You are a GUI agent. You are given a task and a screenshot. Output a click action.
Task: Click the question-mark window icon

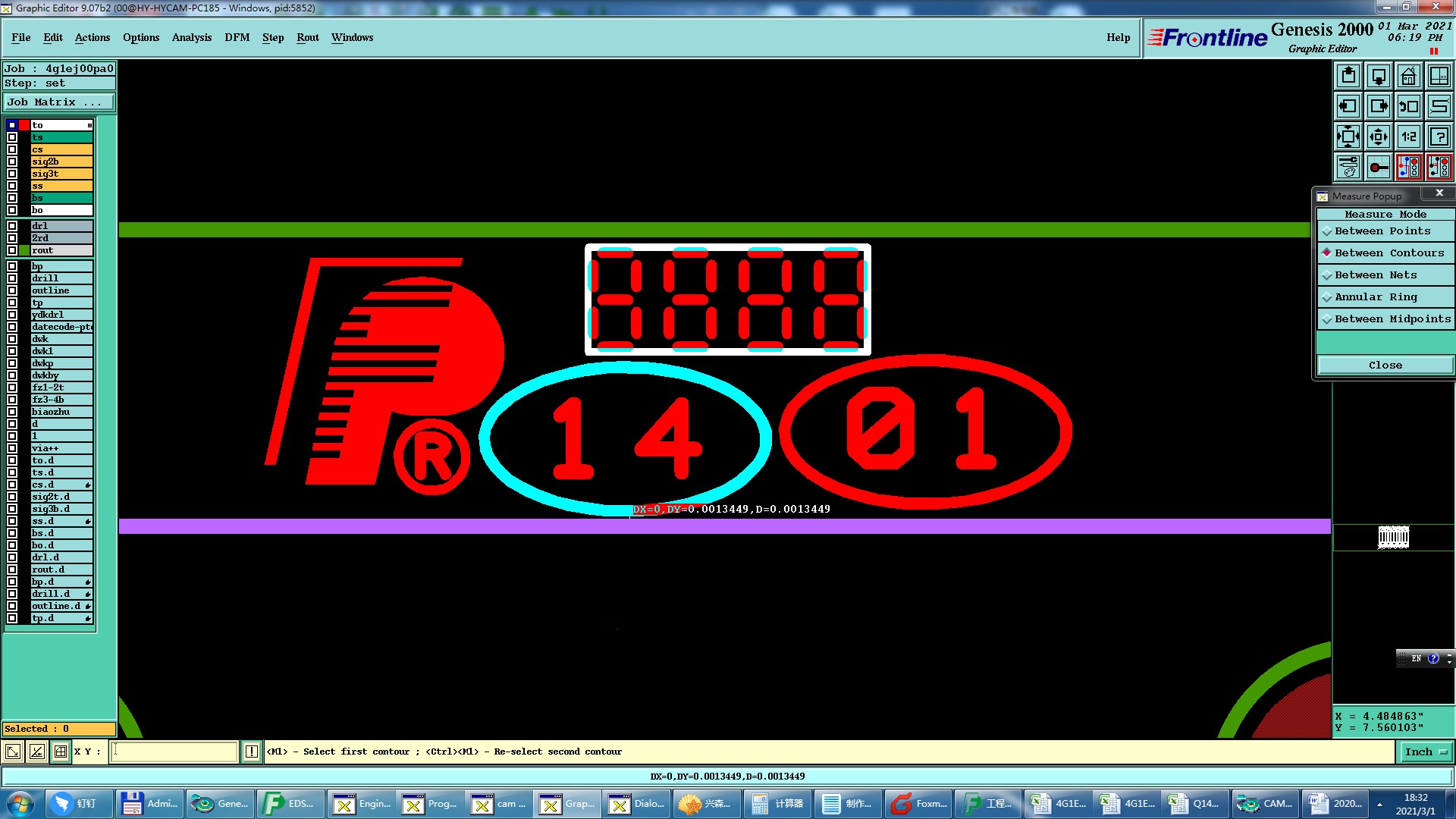pos(1439,136)
